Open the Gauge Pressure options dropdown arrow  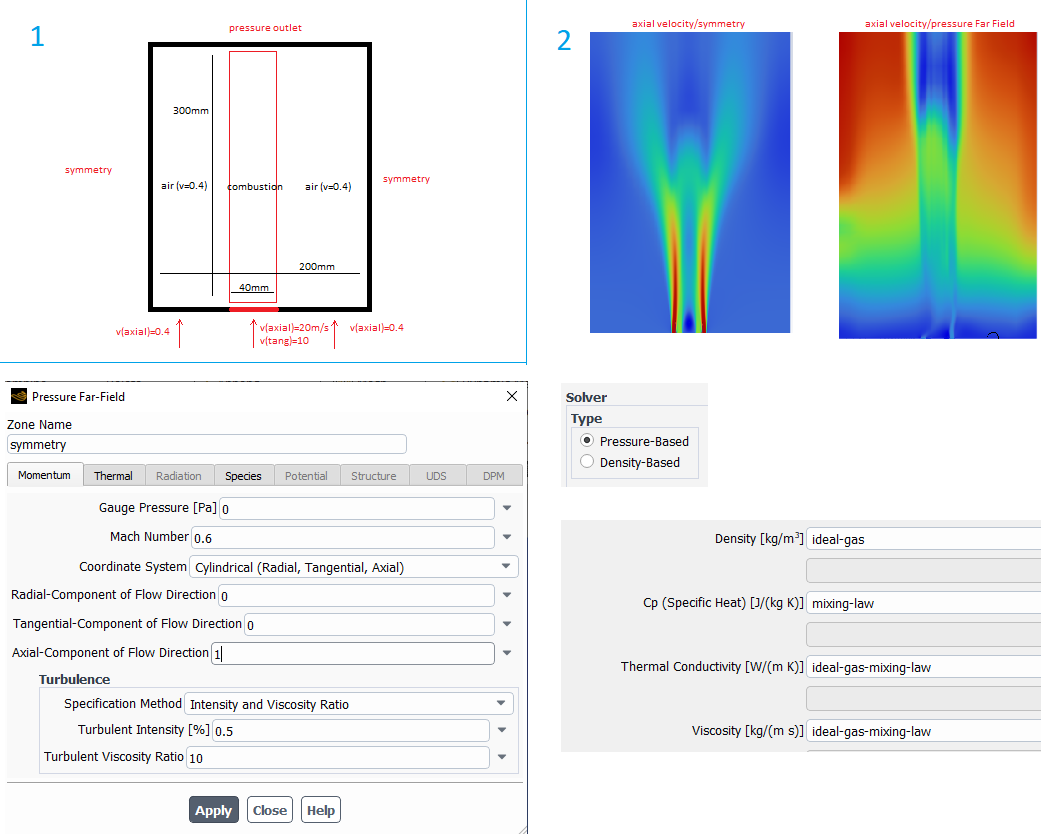click(507, 508)
